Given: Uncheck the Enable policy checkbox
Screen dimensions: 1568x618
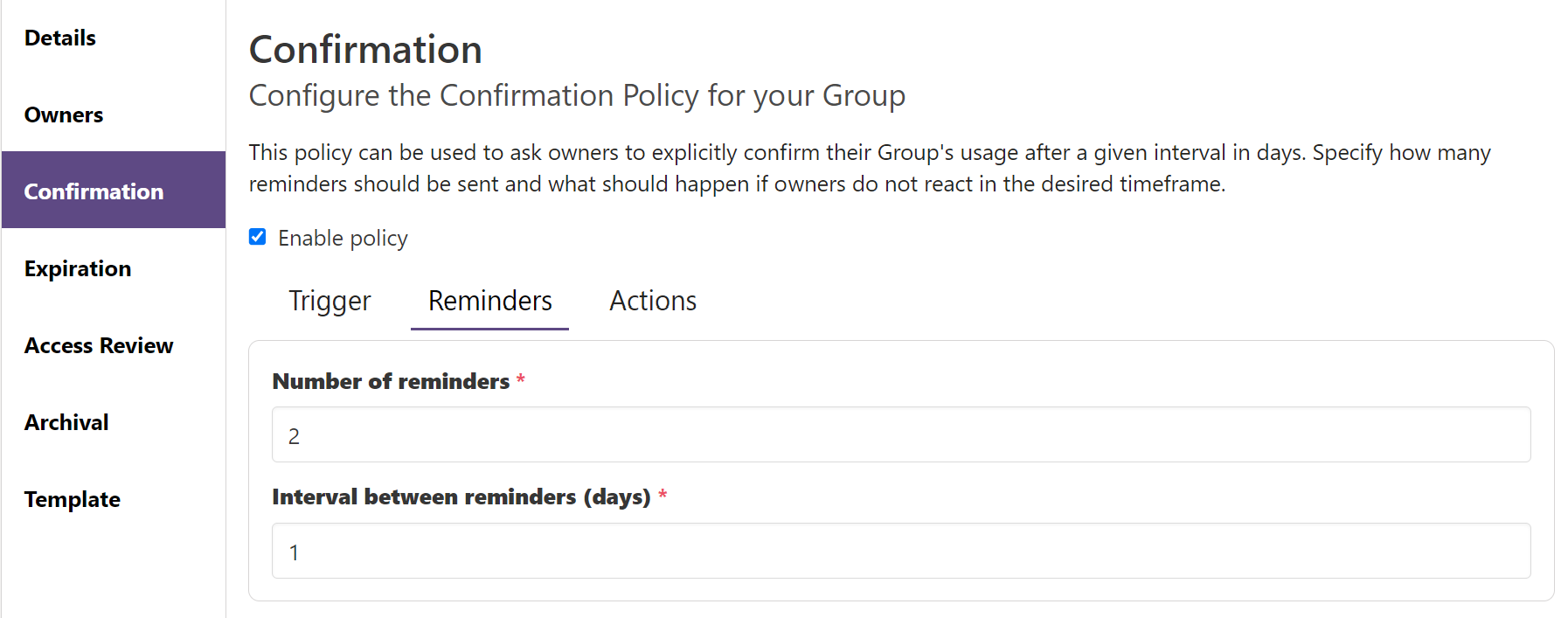Looking at the screenshot, I should click(257, 236).
